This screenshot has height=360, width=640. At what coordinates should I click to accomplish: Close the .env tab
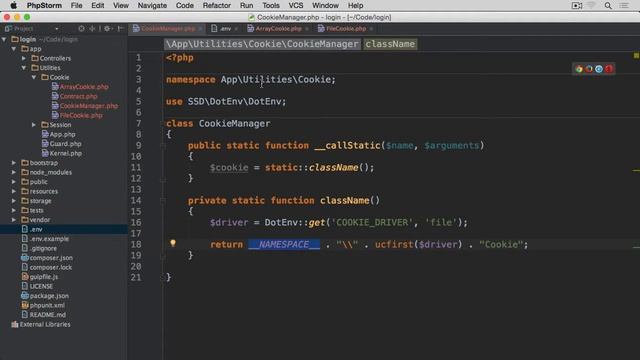pyautogui.click(x=236, y=29)
